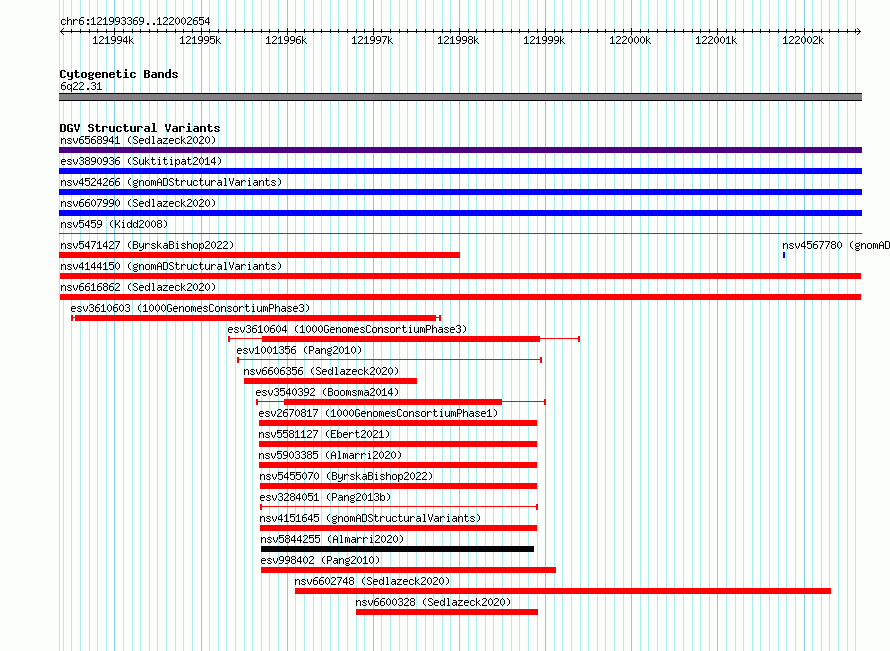
Task: Click the red bar under esv998402
Action: click(x=409, y=570)
